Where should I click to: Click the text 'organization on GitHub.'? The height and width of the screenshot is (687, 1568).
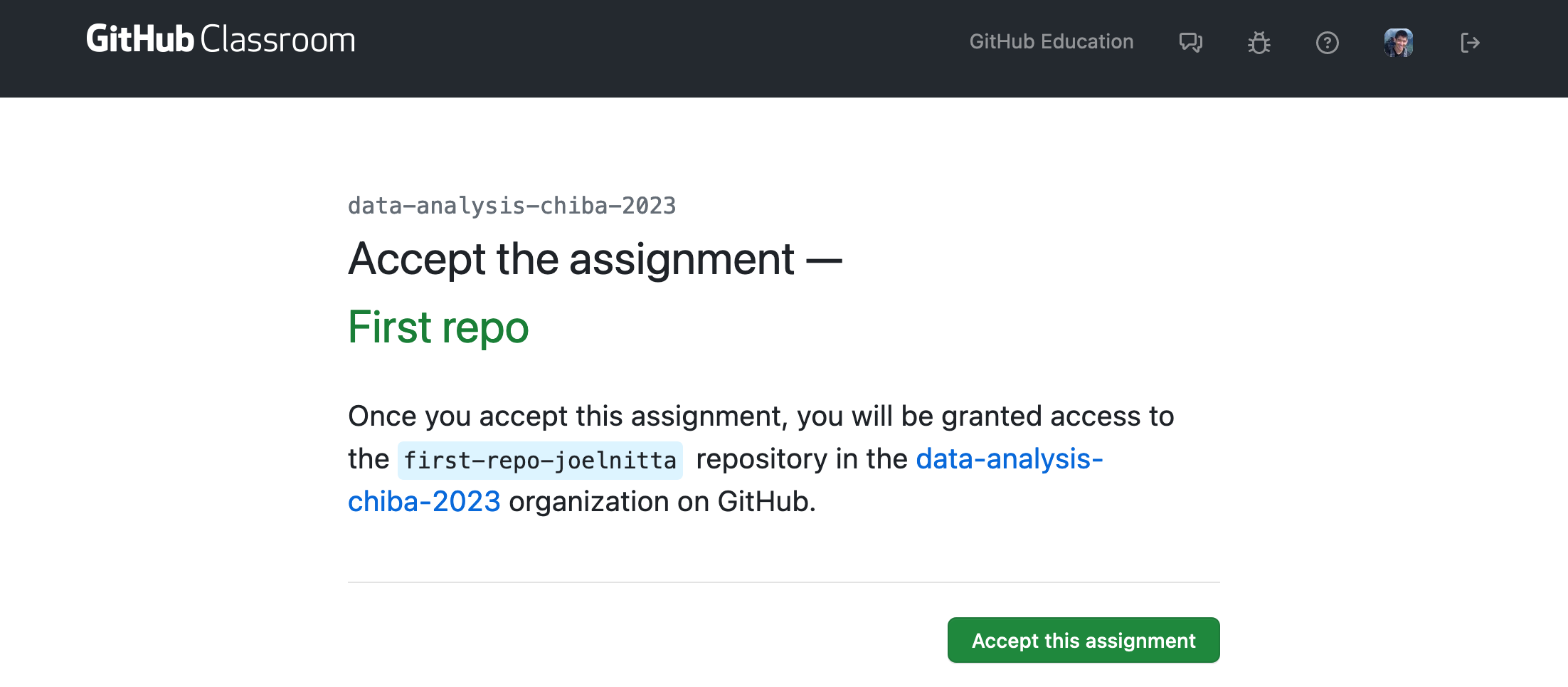click(x=662, y=502)
